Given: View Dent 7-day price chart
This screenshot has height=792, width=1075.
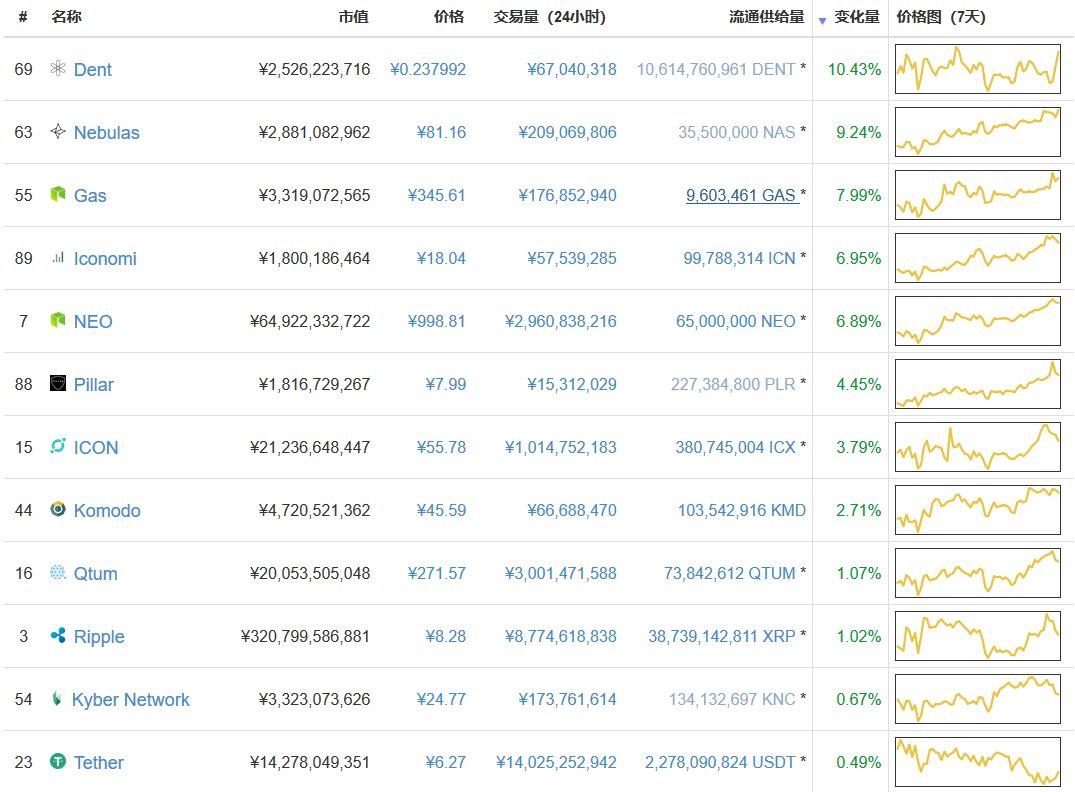Looking at the screenshot, I should pos(978,69).
